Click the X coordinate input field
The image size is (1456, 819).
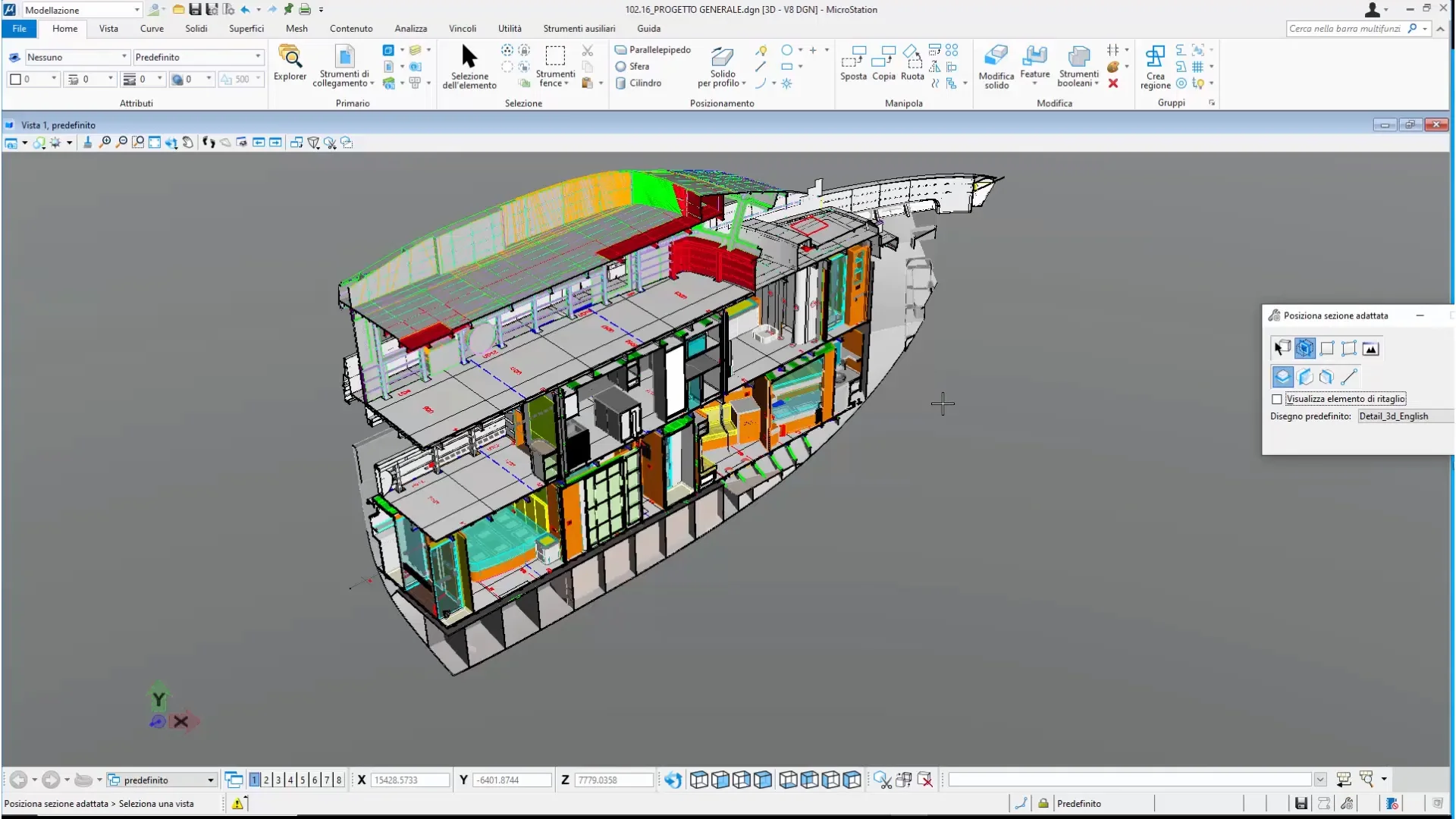pos(409,780)
